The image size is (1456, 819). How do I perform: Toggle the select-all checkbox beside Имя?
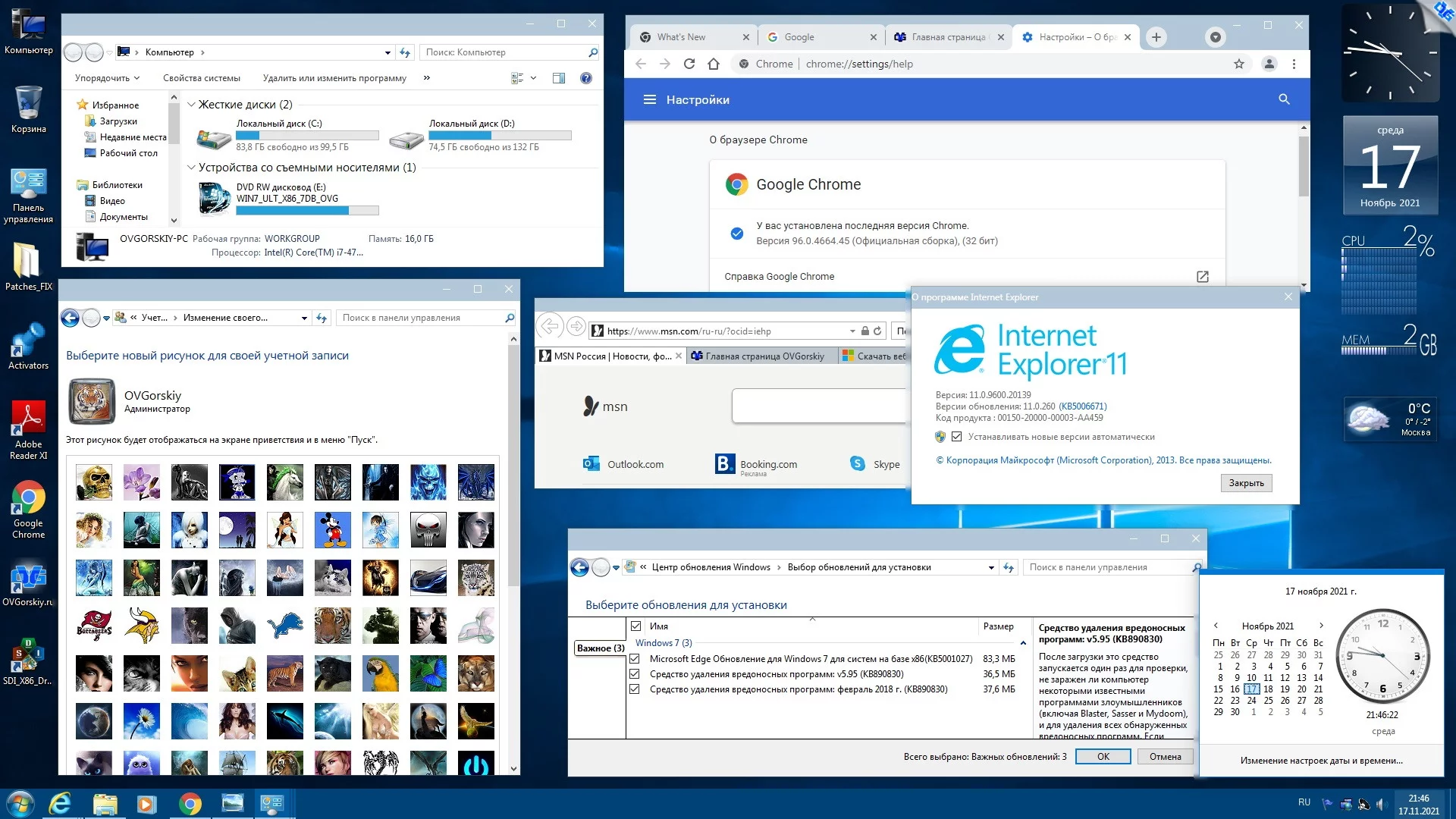click(x=636, y=626)
